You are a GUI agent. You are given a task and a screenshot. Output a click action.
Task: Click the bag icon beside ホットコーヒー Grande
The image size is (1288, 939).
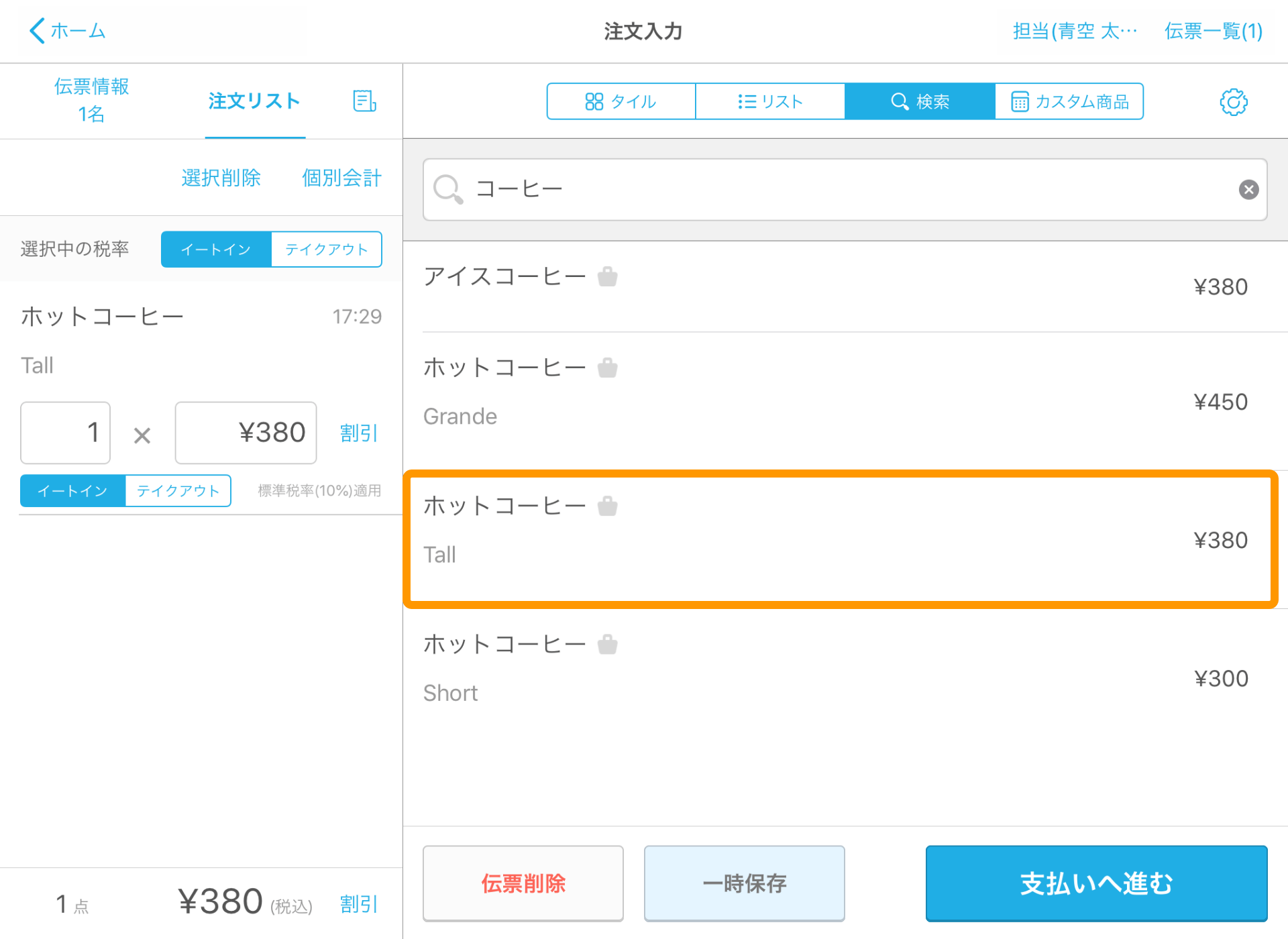608,367
